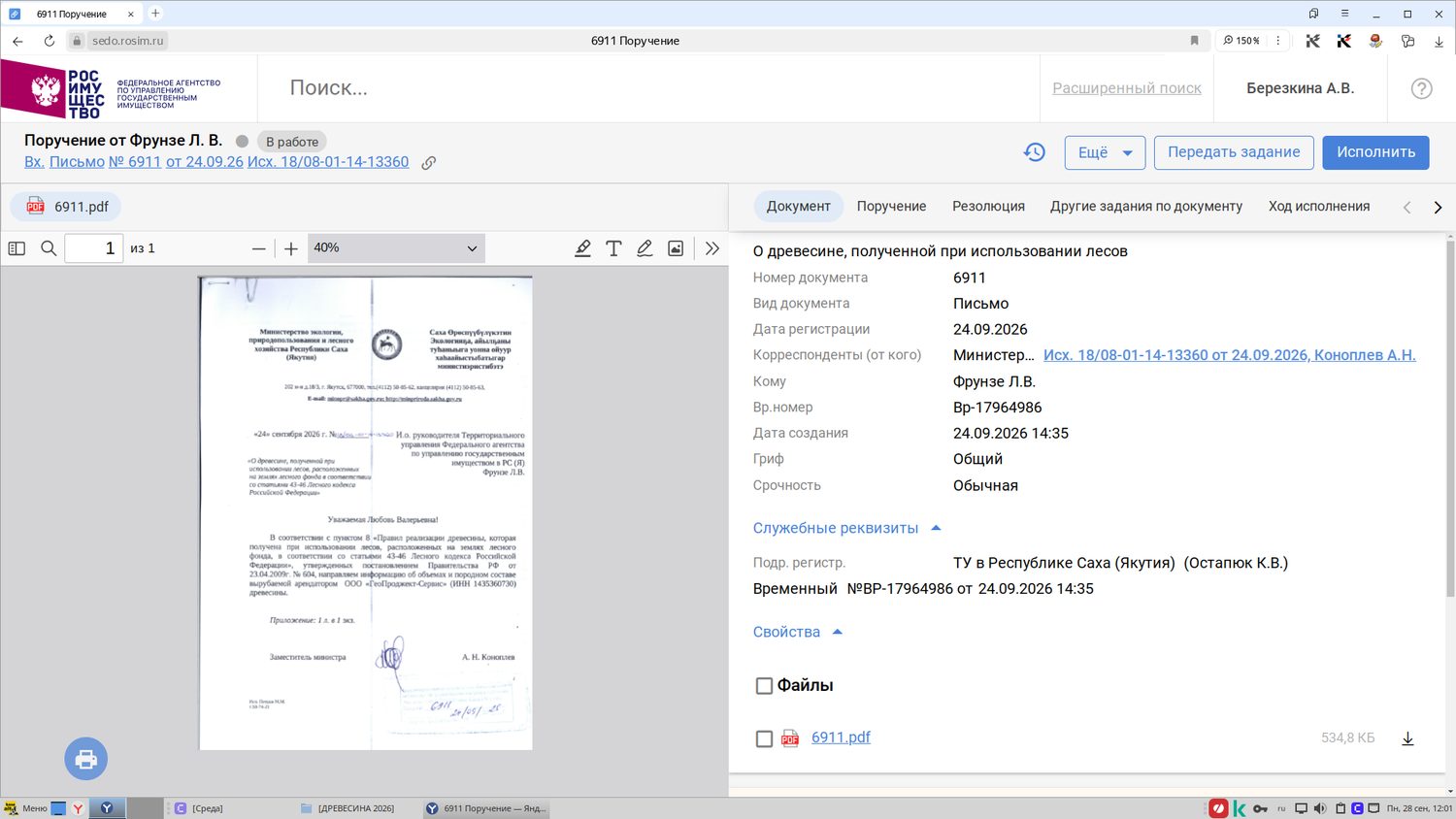Open search in the PDF viewer
1456x819 pixels.
49,248
